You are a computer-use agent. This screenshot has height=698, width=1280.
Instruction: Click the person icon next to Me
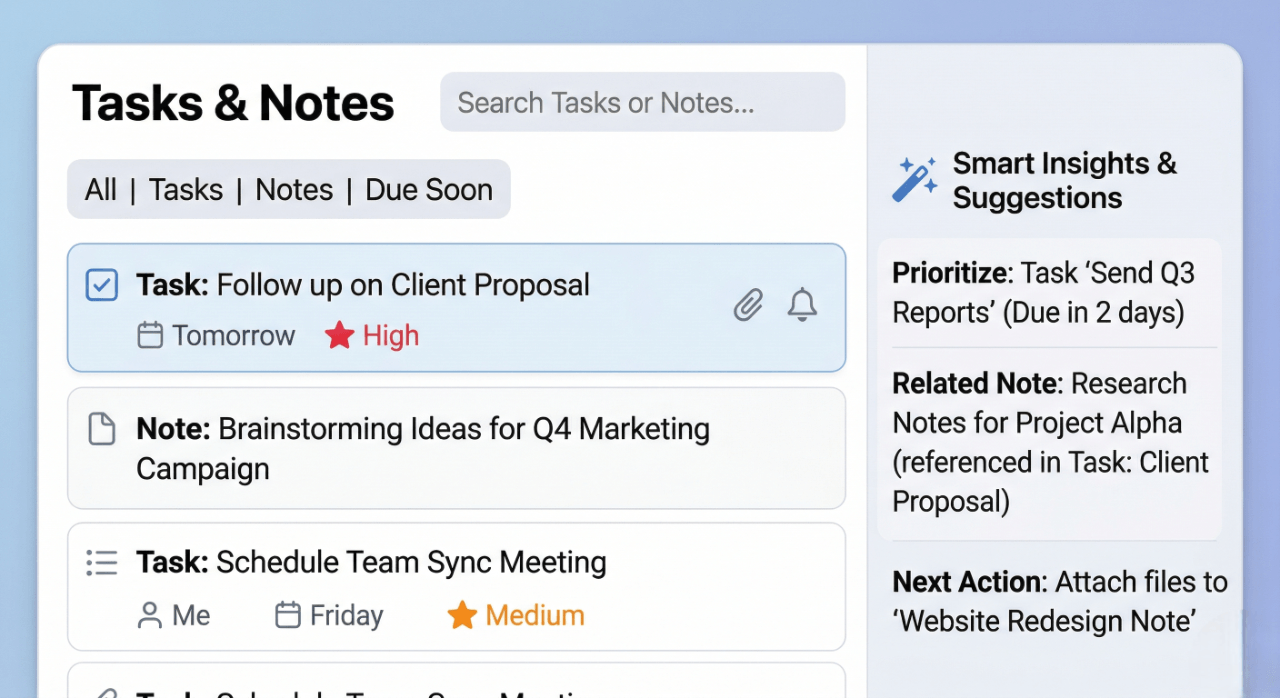(x=150, y=615)
